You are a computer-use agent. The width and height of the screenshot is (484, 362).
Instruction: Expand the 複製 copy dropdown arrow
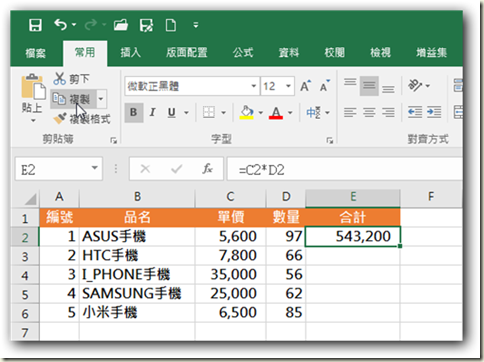coord(101,99)
